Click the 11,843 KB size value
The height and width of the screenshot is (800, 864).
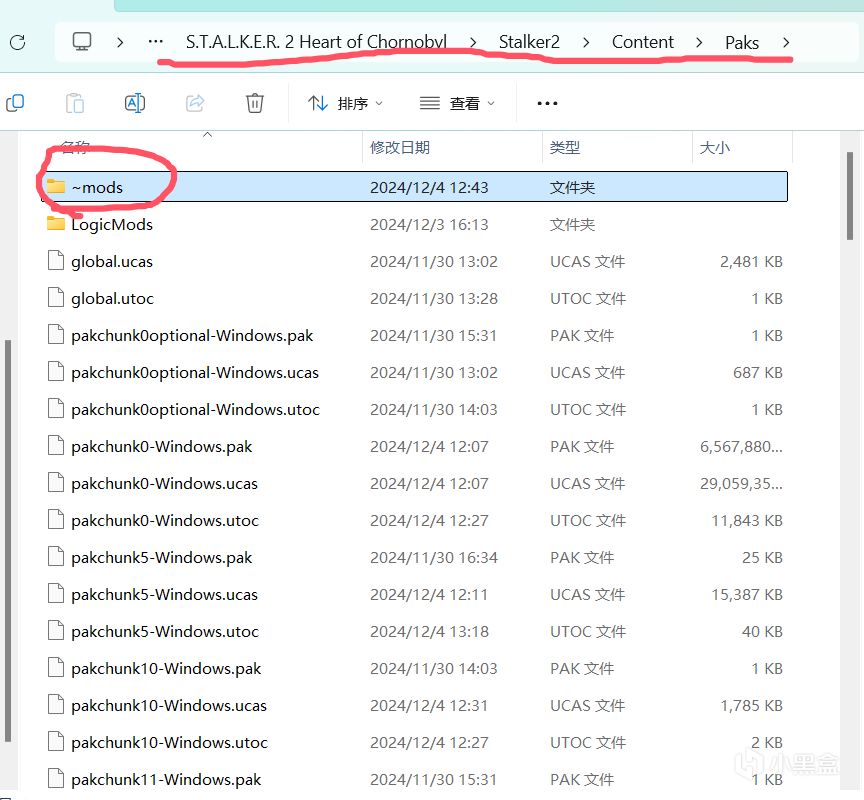pos(747,520)
